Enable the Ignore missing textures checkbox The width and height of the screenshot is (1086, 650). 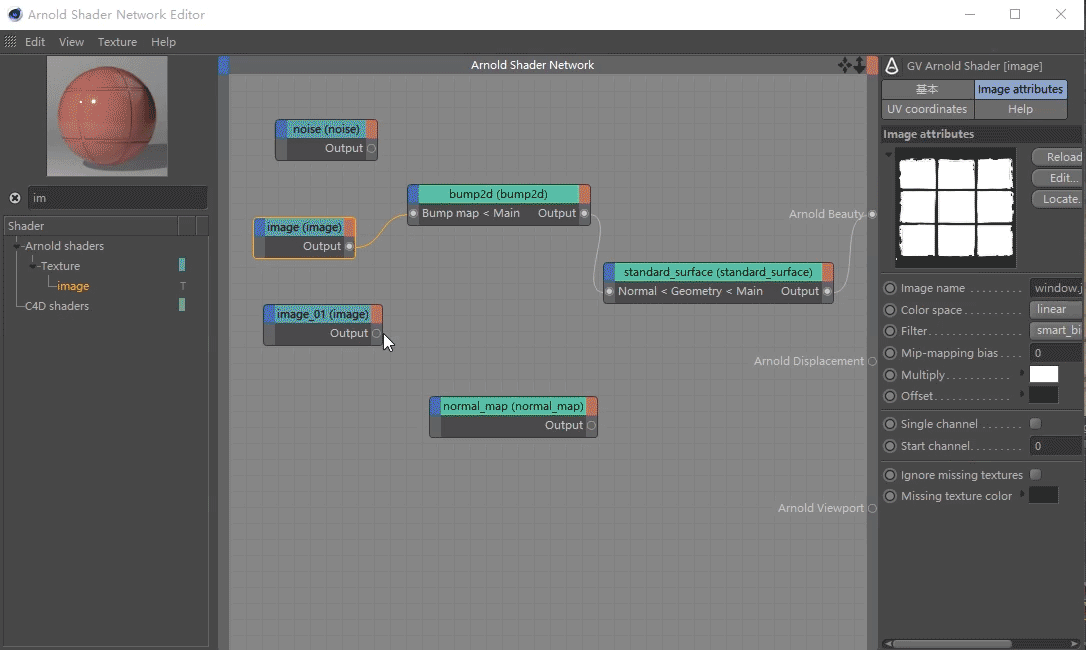coord(1035,475)
